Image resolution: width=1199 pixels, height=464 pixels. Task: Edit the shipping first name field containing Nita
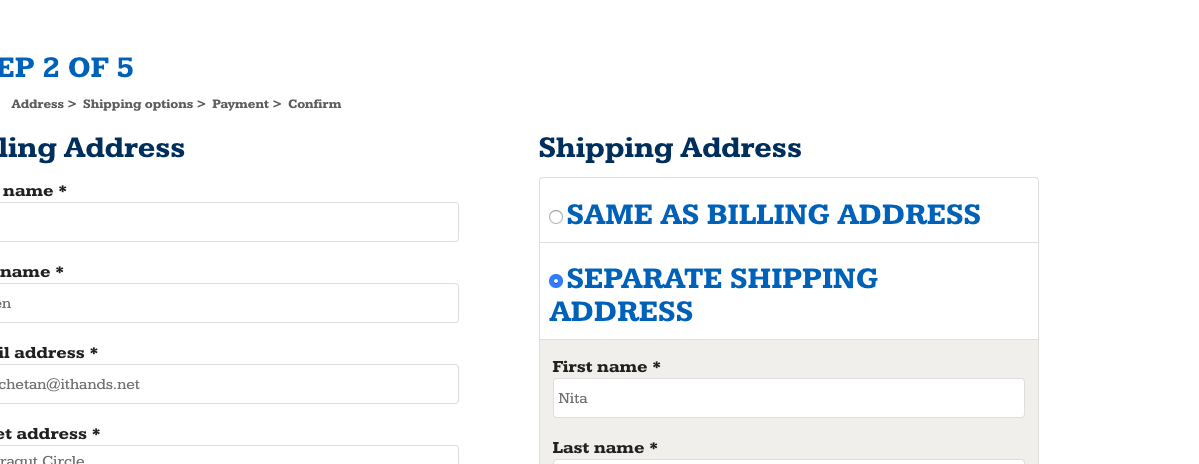tap(788, 398)
